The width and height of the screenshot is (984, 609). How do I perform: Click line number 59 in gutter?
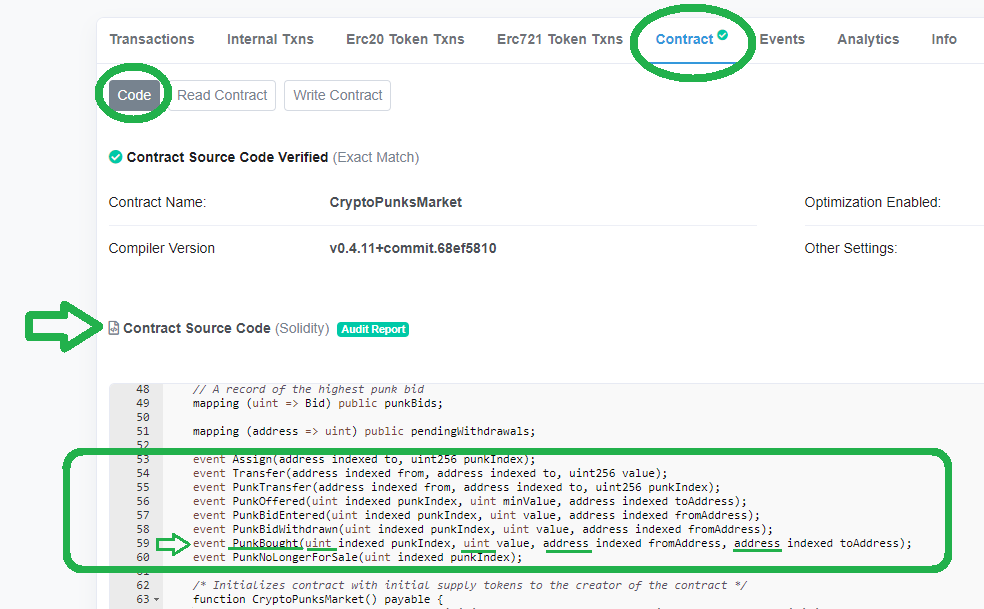[x=143, y=543]
